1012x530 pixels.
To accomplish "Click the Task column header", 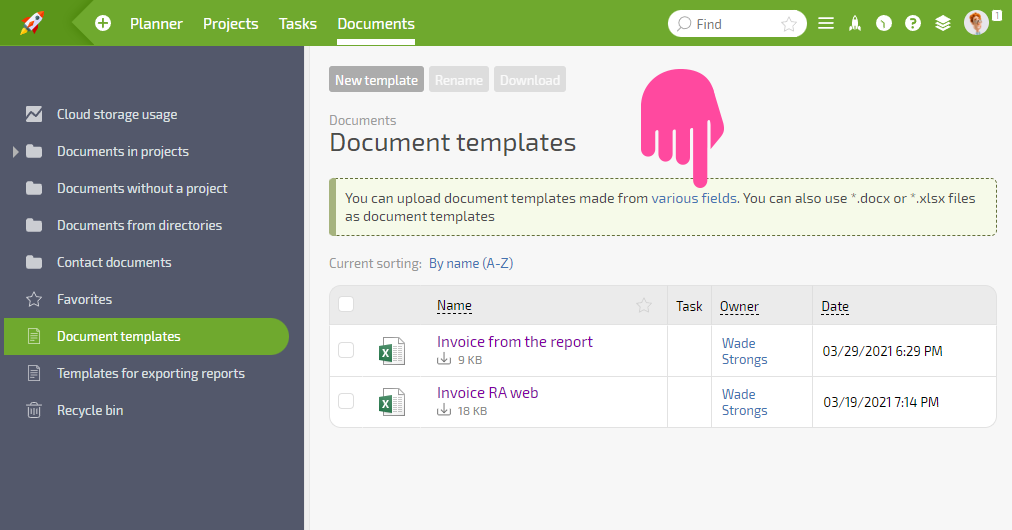I will 689,307.
